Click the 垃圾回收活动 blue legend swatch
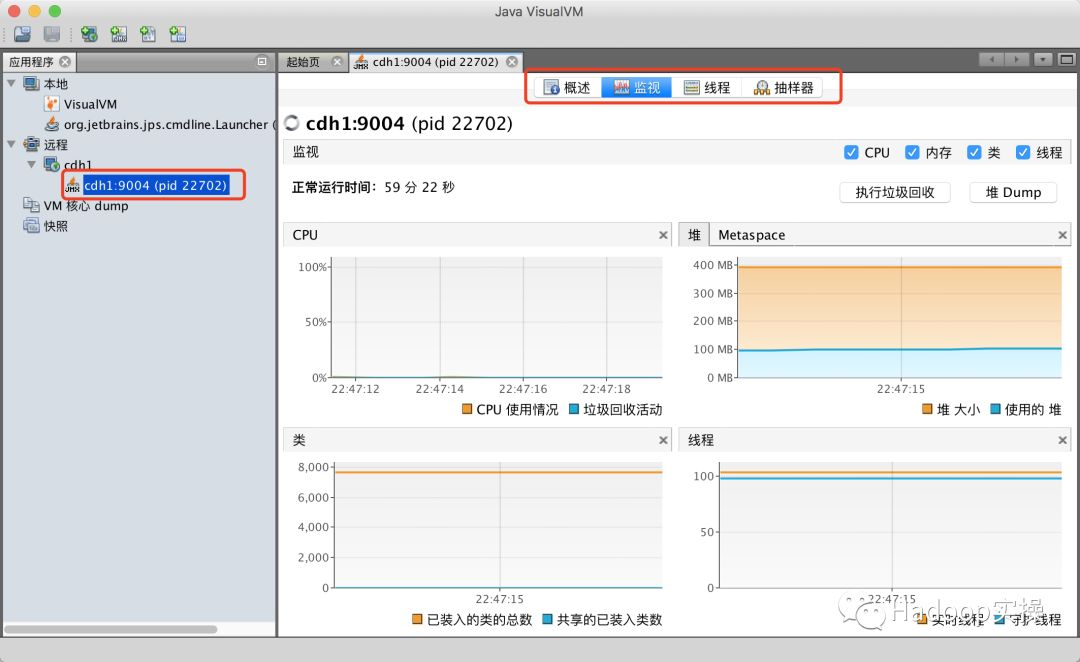The image size is (1080, 662). [574, 409]
